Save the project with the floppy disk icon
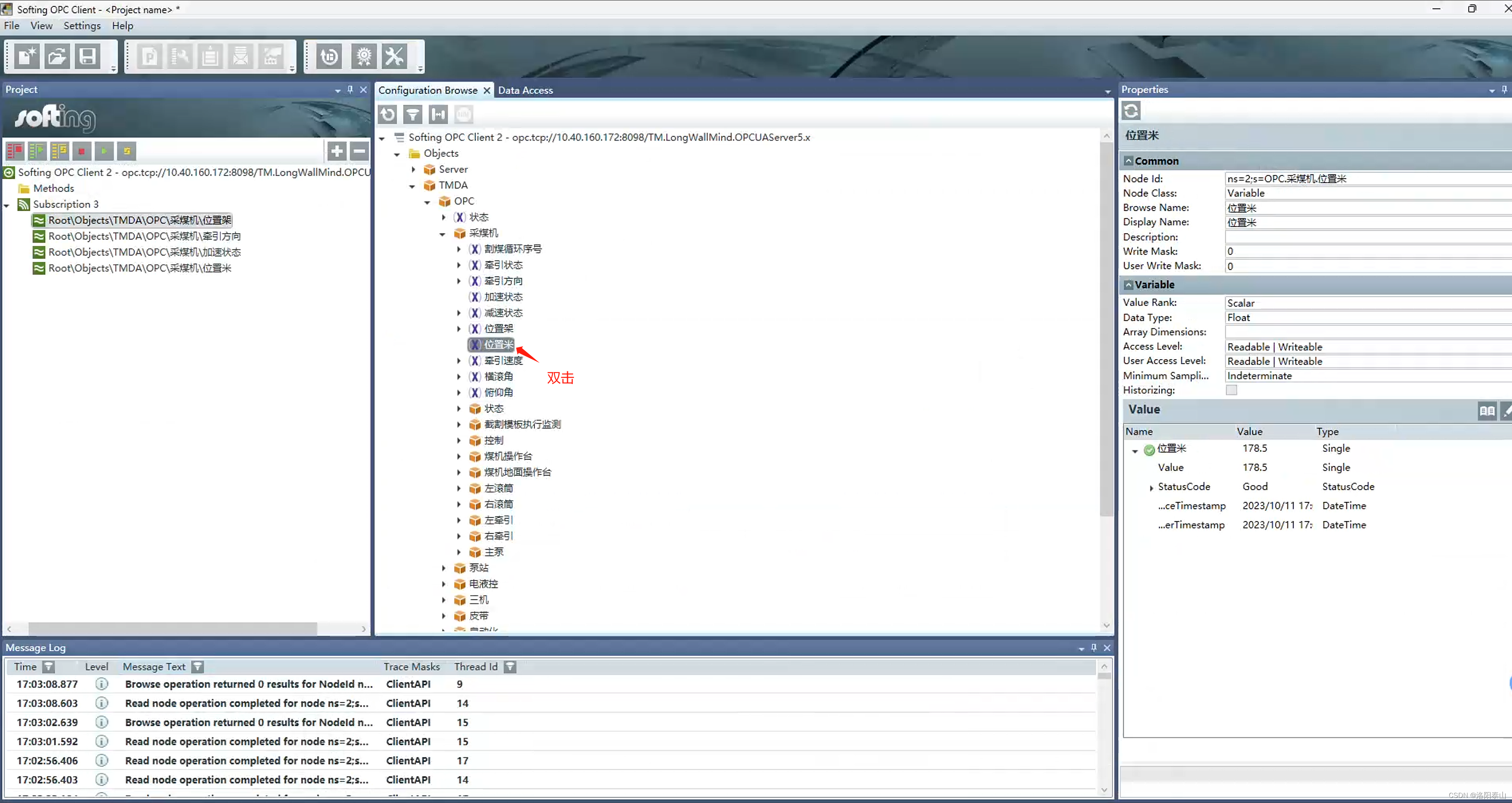1512x803 pixels. point(87,56)
